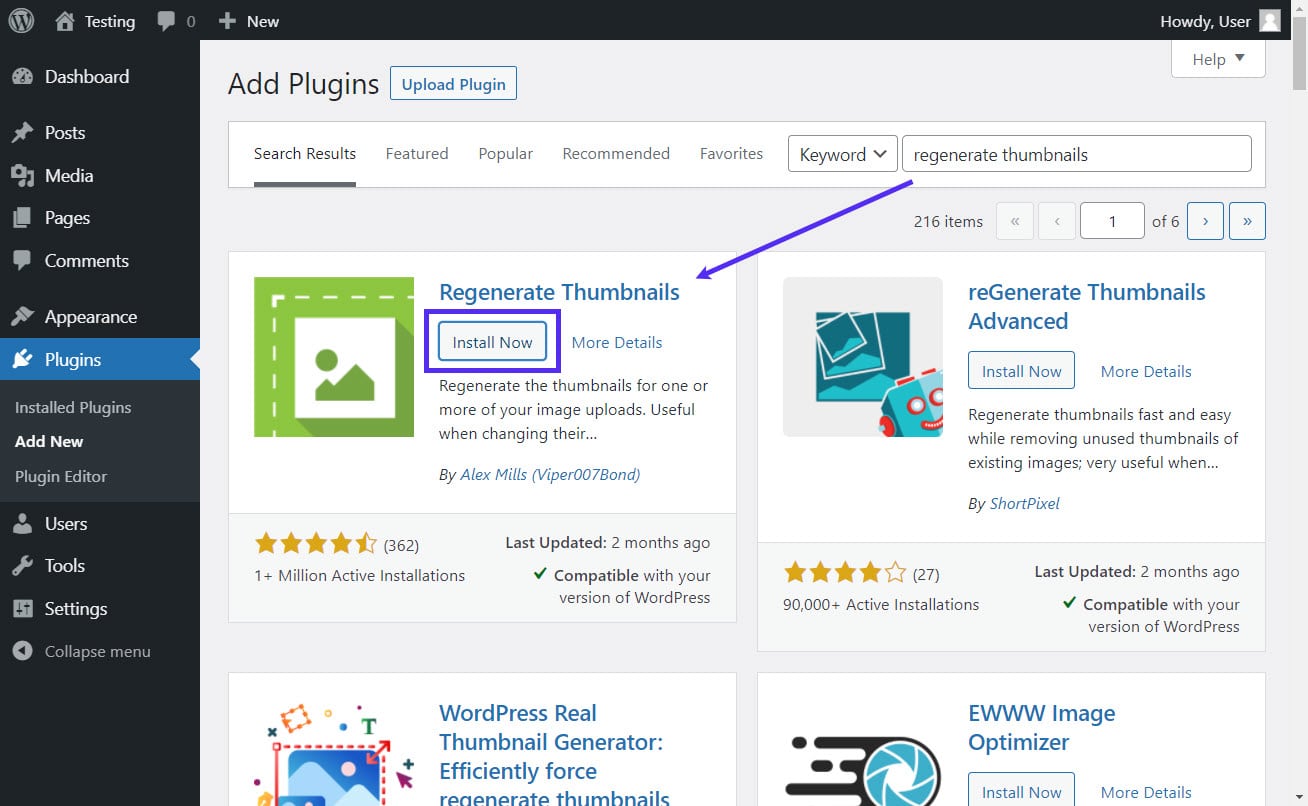Click the WordPress logo in admin bar

coord(21,21)
